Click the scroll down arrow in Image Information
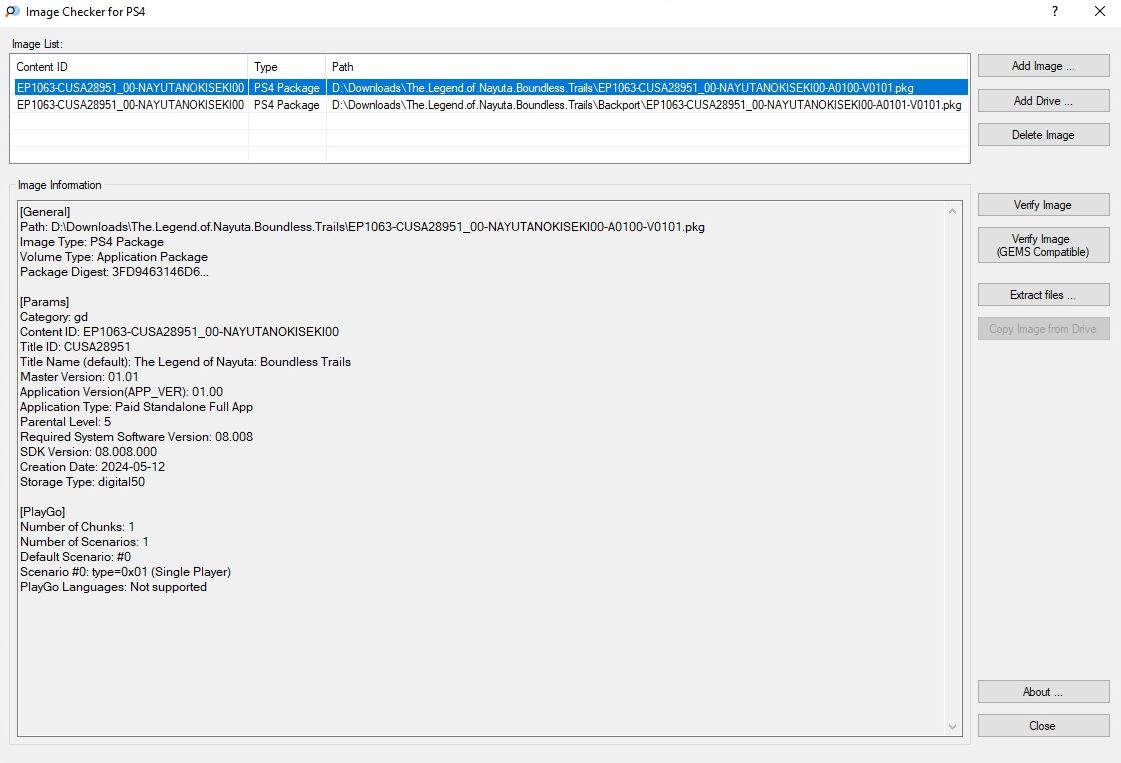This screenshot has width=1121, height=763. pos(952,727)
